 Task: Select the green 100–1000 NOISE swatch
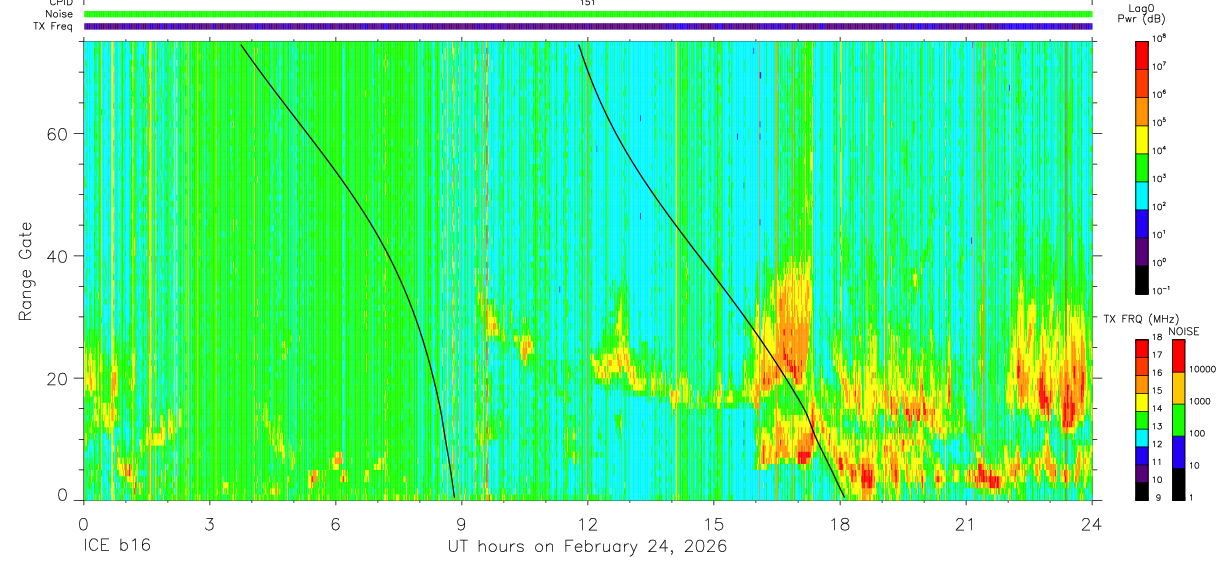(1178, 419)
